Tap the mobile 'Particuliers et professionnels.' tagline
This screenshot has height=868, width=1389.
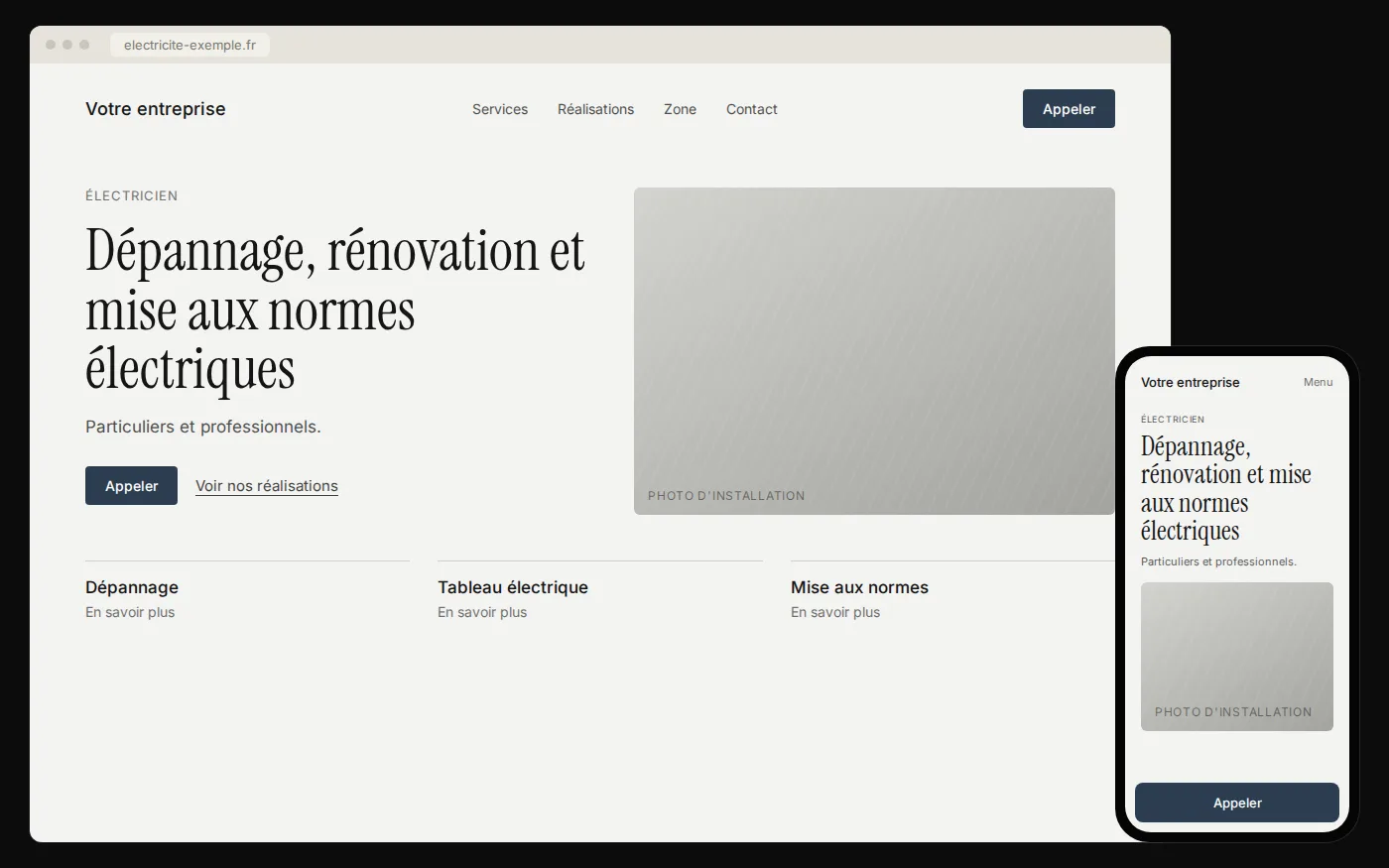click(1218, 561)
